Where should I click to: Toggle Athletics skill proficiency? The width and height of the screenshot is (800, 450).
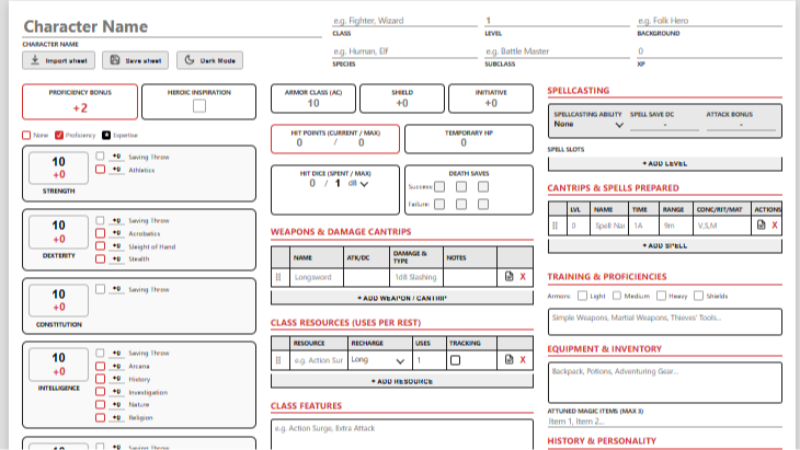tap(100, 169)
